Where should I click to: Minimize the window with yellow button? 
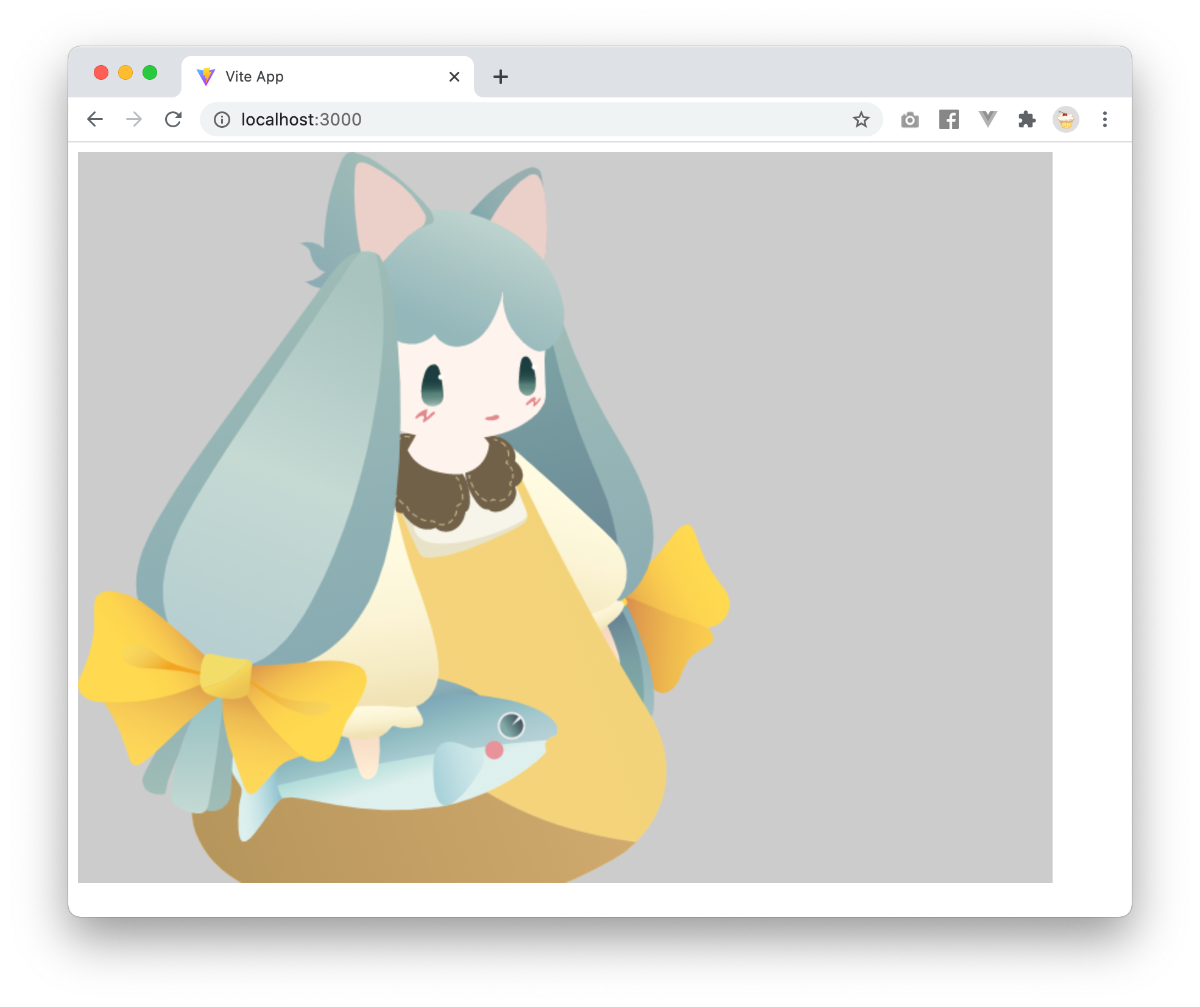(125, 72)
